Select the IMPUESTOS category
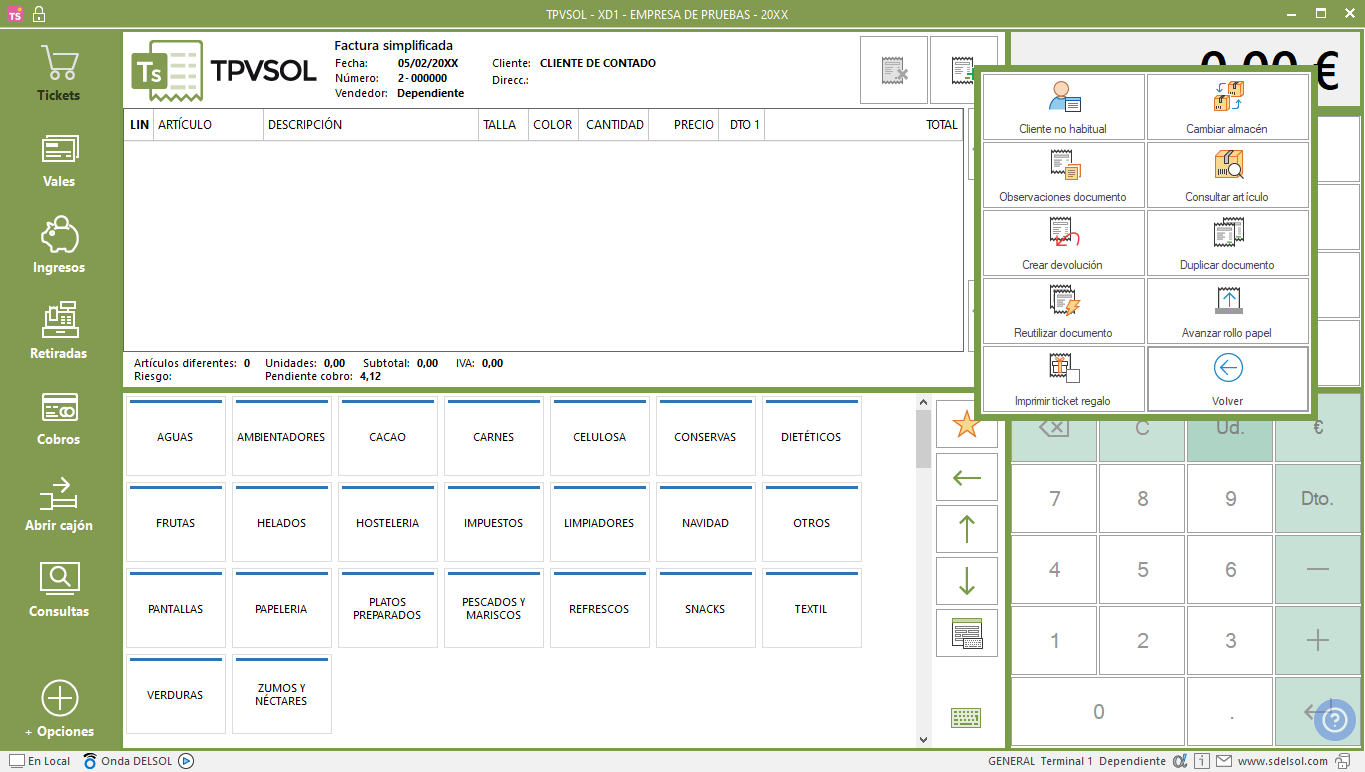 [x=494, y=523]
